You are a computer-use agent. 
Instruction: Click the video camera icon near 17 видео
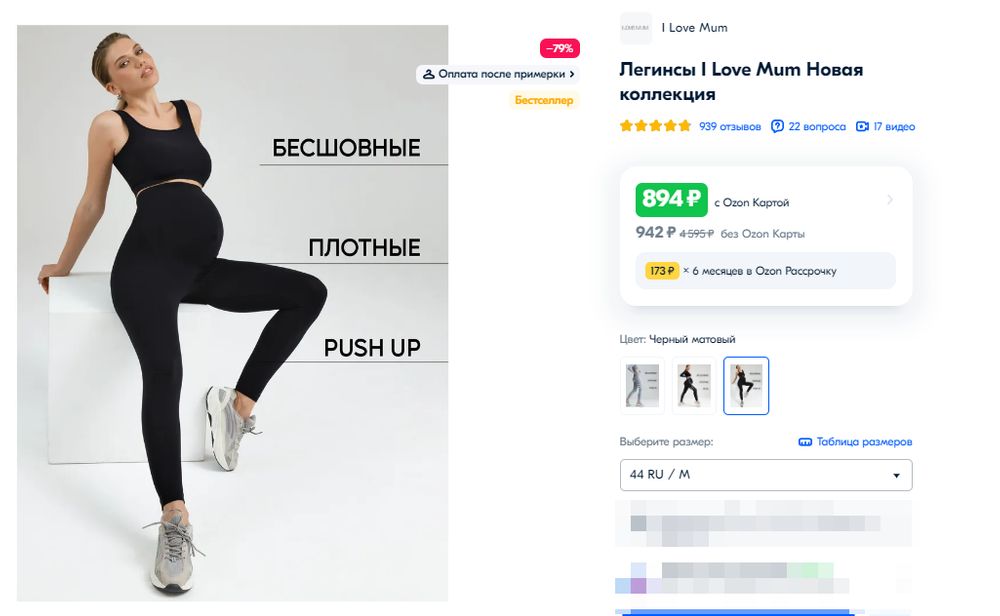862,126
